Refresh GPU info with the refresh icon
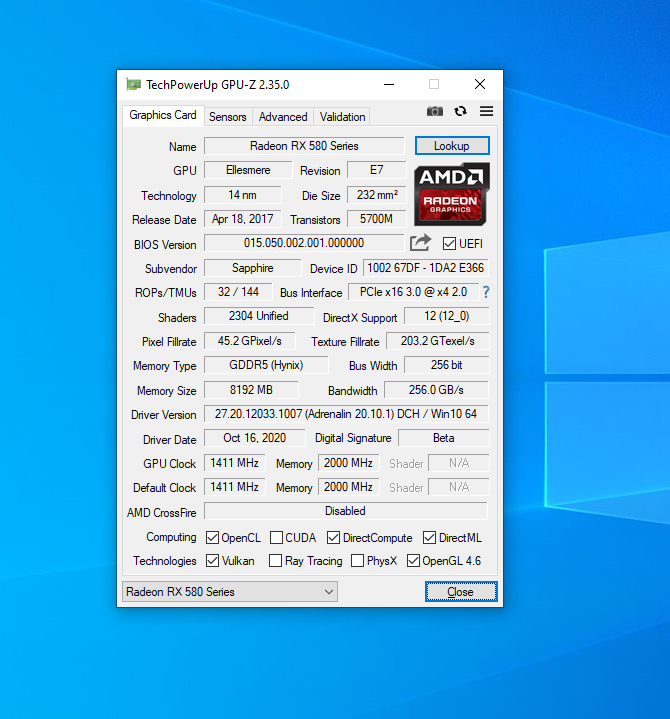 [x=460, y=111]
